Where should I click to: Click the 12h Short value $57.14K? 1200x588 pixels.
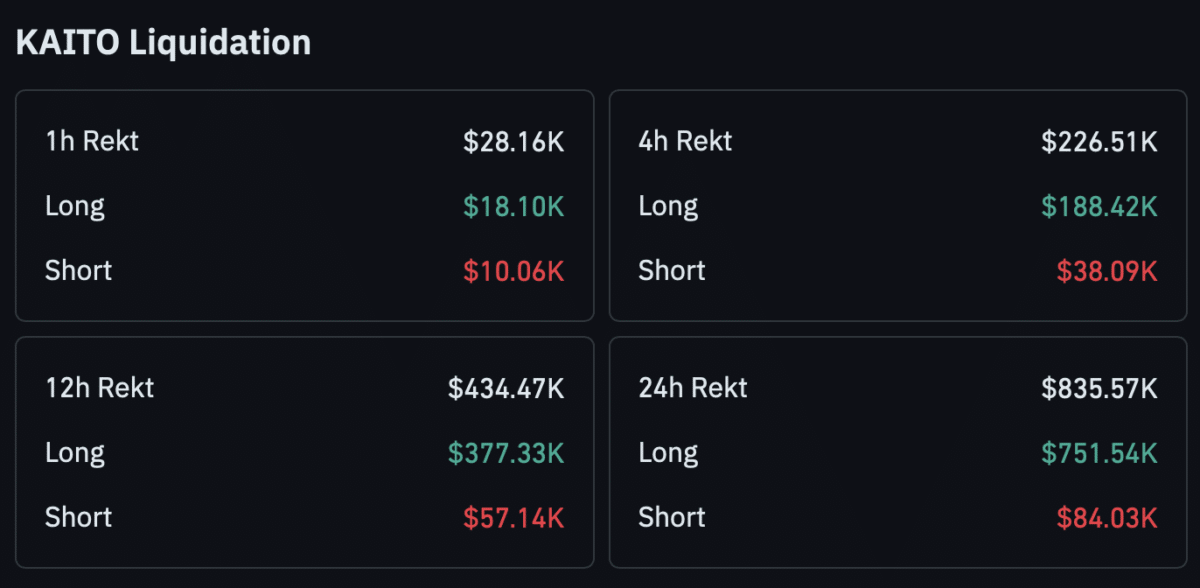tap(514, 518)
